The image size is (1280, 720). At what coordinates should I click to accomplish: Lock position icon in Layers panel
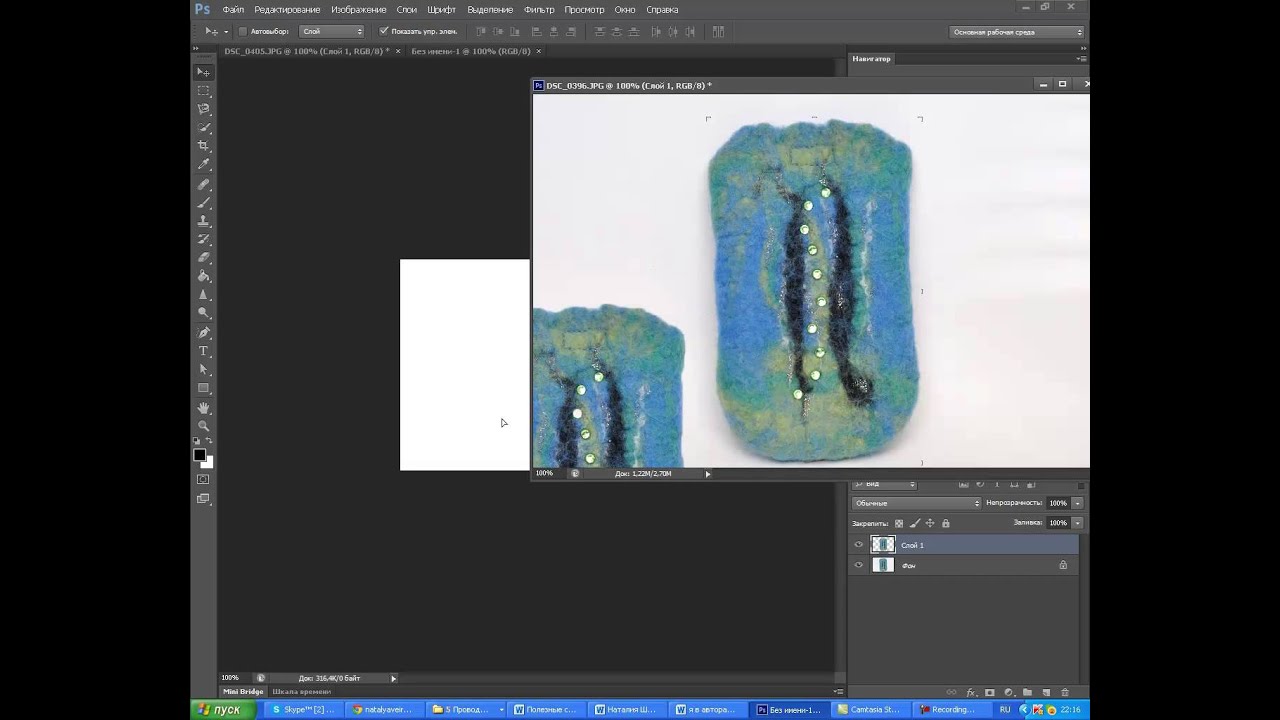pos(930,523)
